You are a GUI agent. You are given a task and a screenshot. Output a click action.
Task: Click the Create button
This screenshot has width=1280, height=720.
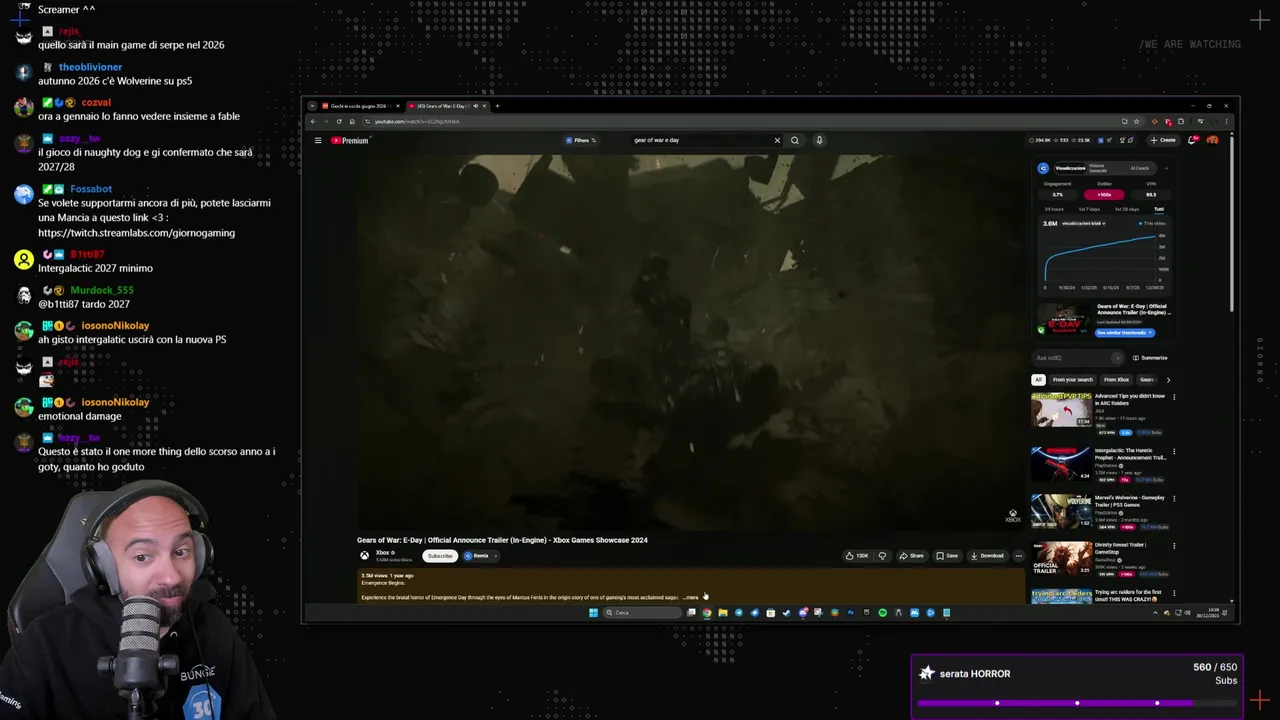click(x=1163, y=140)
